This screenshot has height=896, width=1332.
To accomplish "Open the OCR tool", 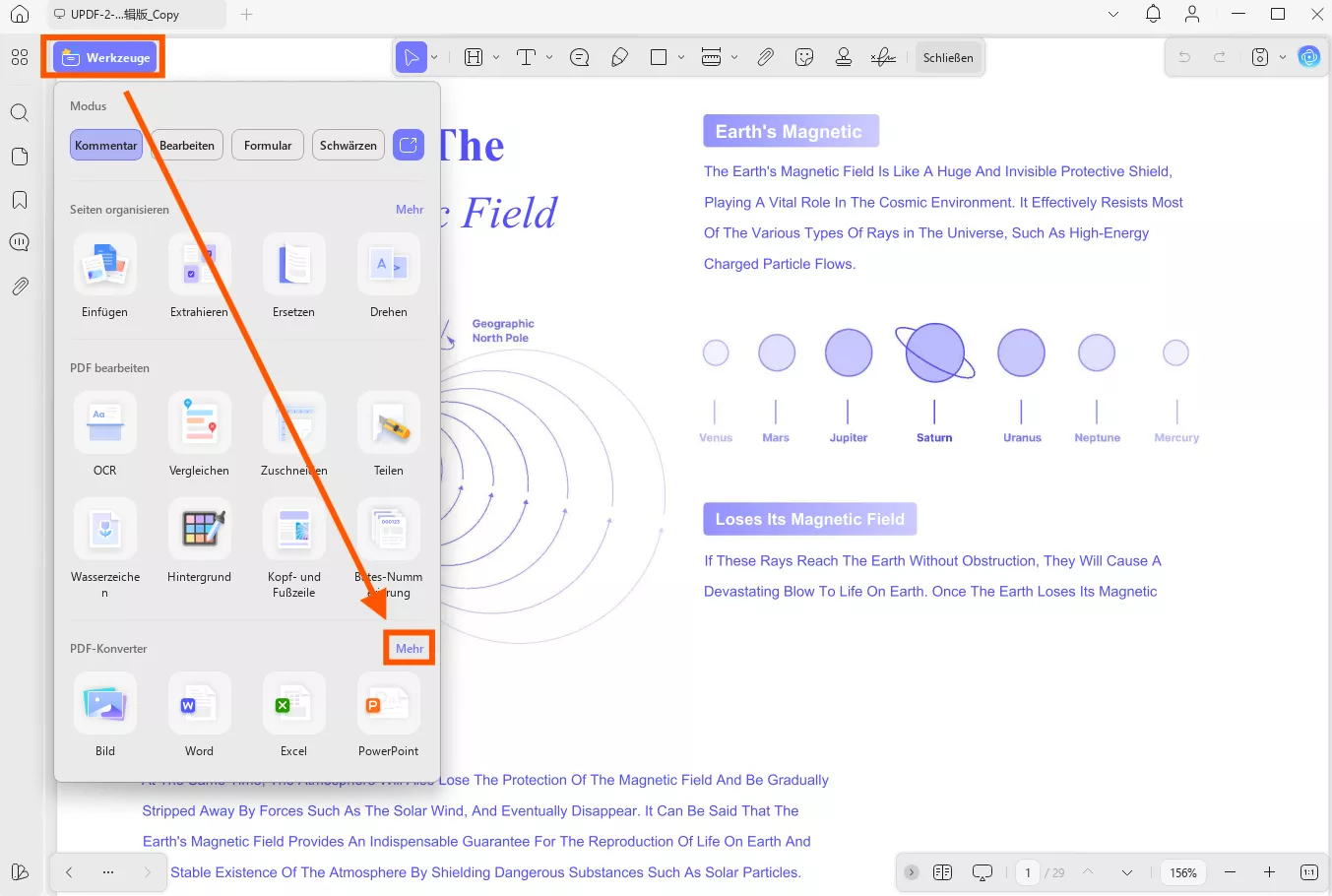I will pyautogui.click(x=104, y=423).
